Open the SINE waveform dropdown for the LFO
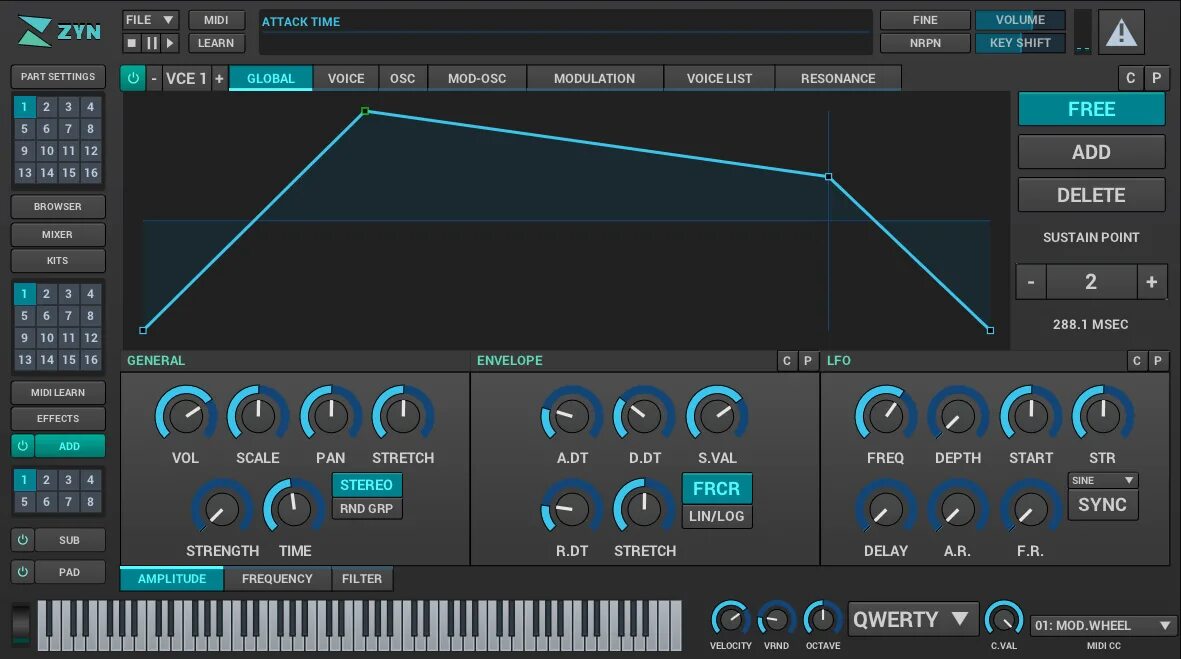The image size is (1181, 659). pos(1103,480)
